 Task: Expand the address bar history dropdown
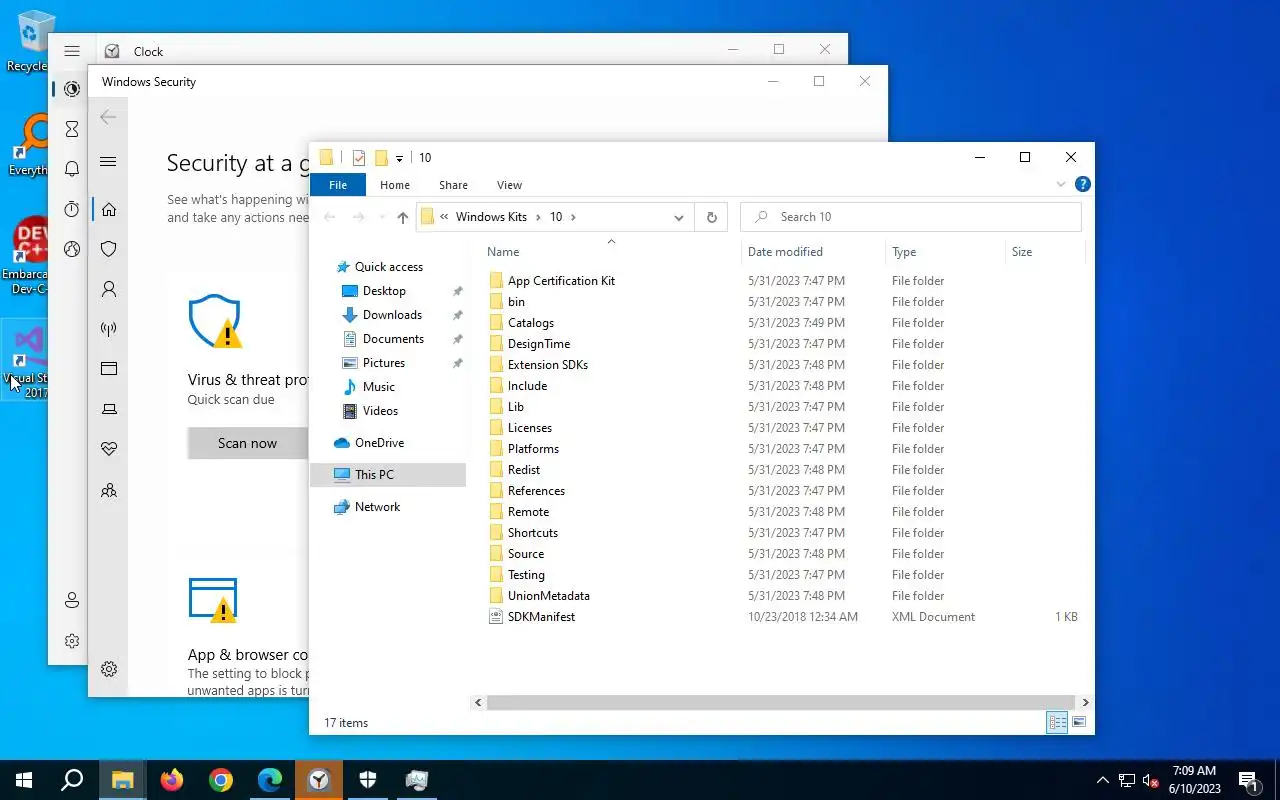pos(679,217)
